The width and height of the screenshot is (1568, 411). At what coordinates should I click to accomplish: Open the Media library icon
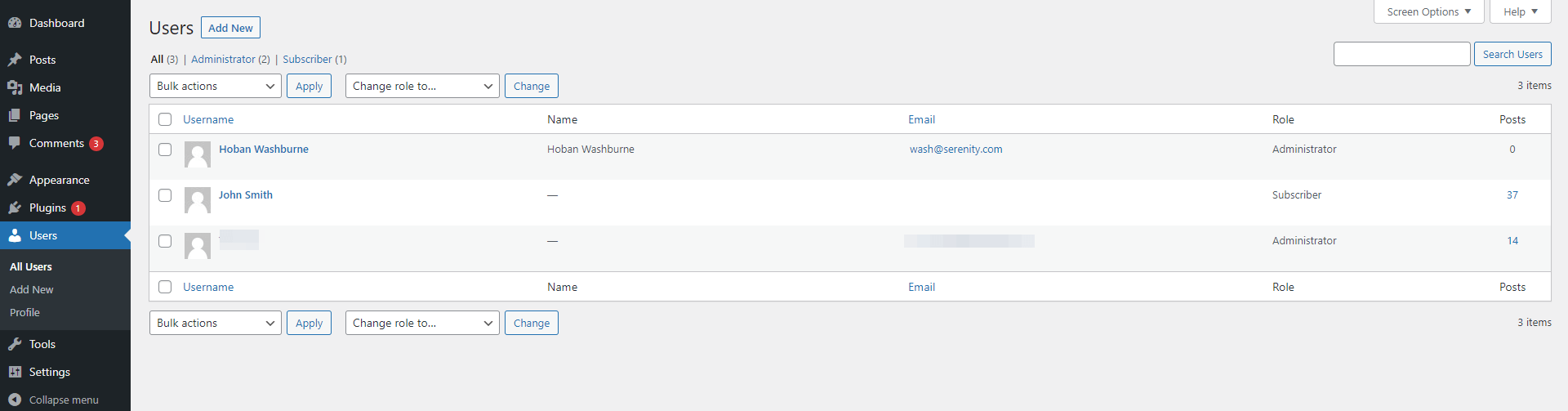(15, 87)
